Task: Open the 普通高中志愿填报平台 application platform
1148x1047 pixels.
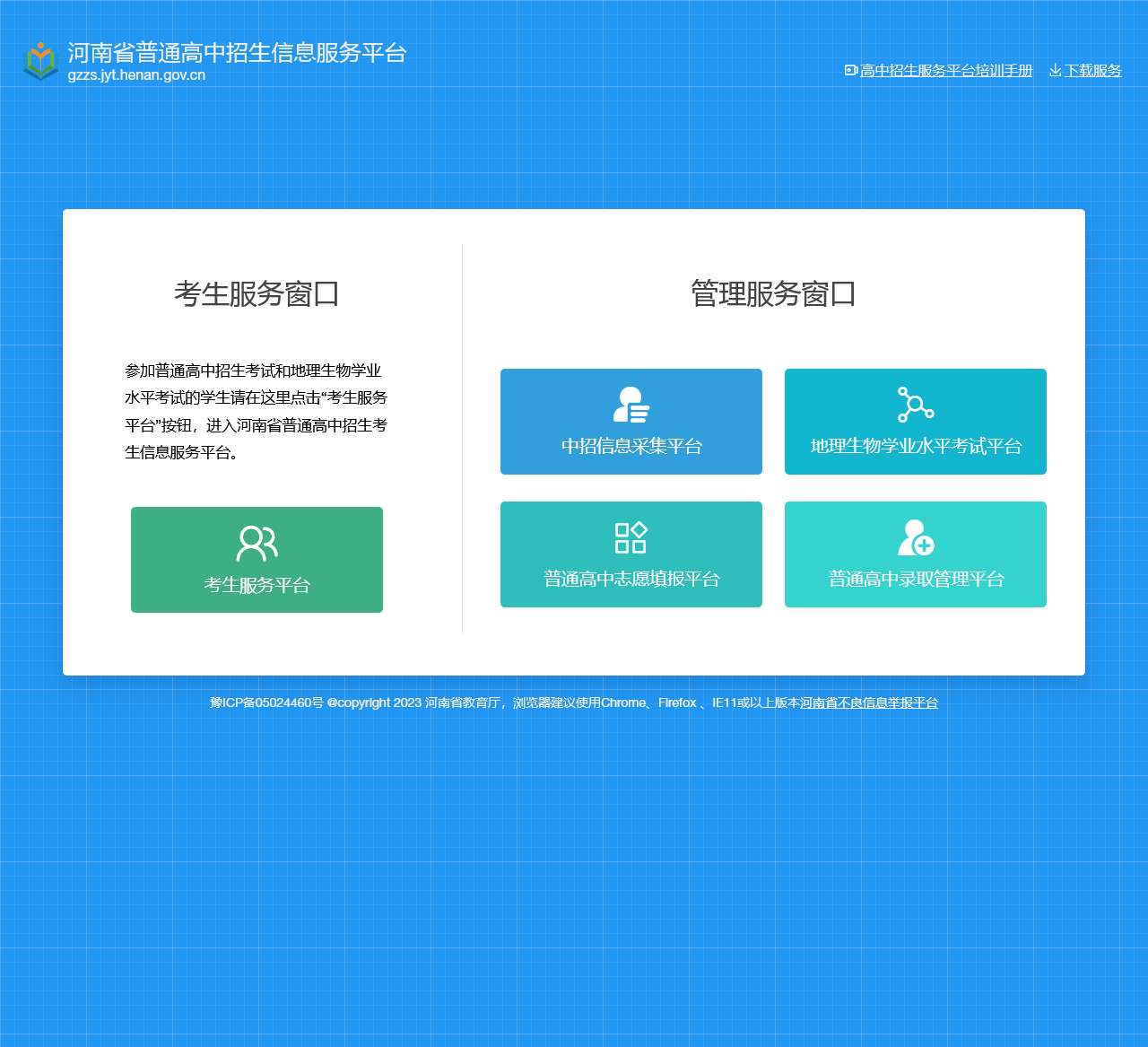Action: pos(631,554)
